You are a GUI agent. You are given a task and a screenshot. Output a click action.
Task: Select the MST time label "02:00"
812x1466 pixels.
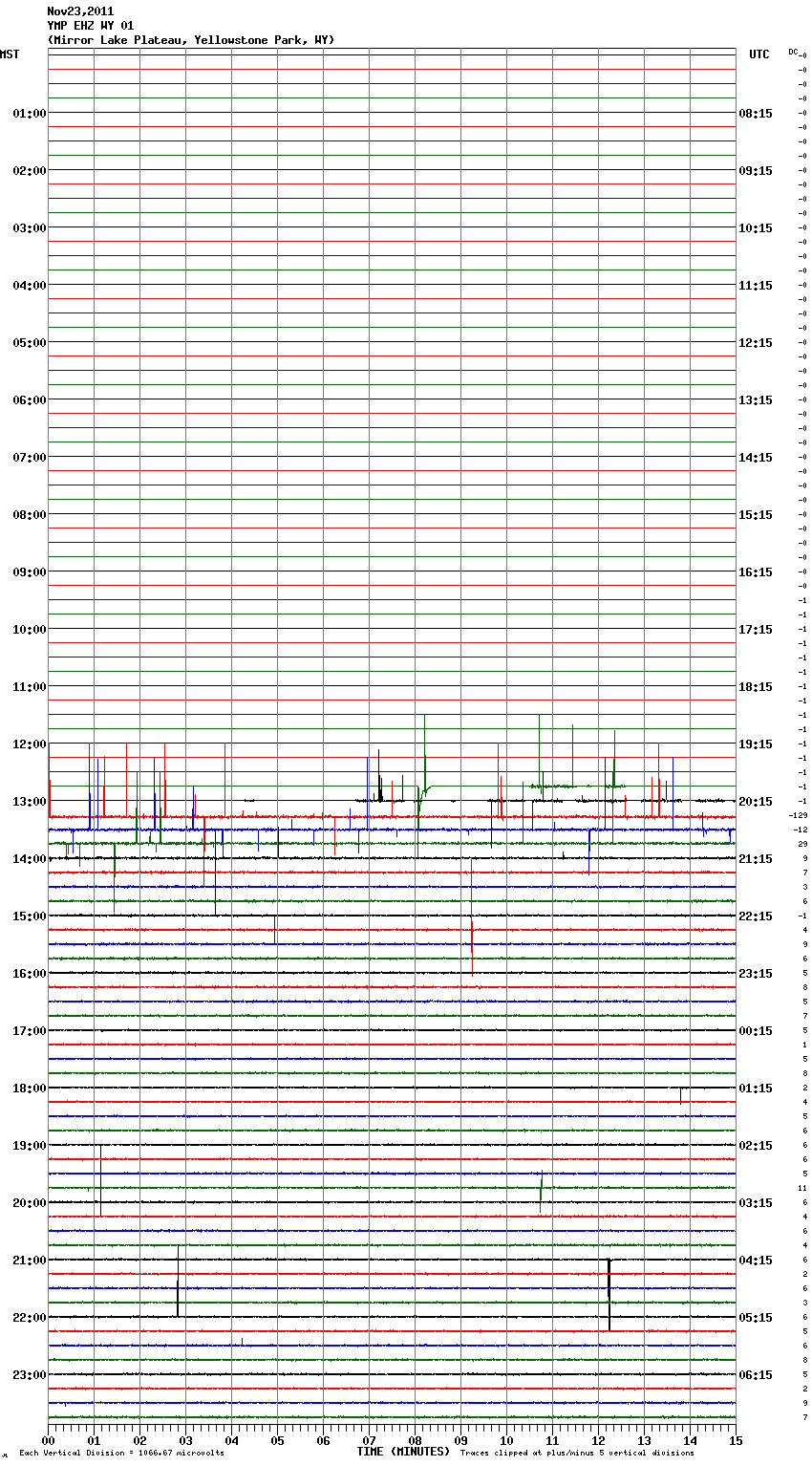(30, 171)
